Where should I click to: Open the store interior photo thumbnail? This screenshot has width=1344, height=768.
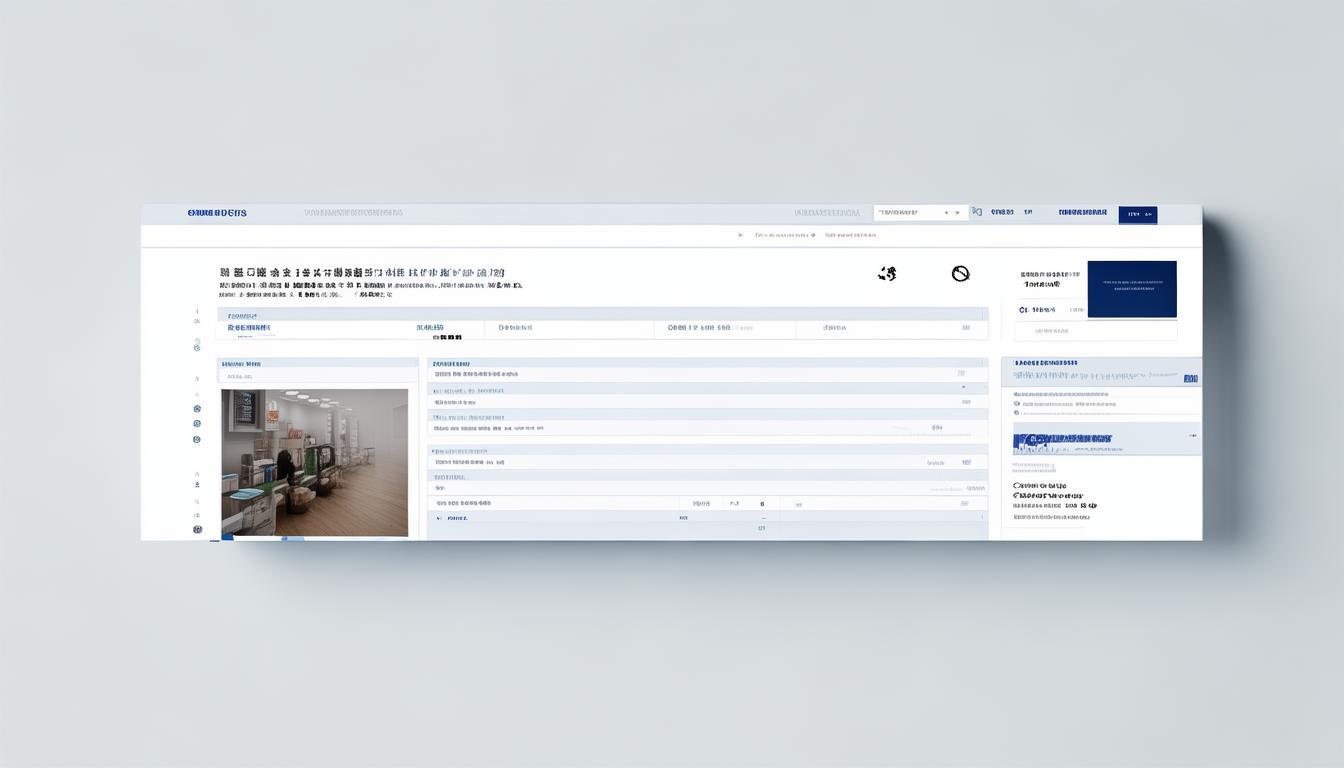(314, 462)
